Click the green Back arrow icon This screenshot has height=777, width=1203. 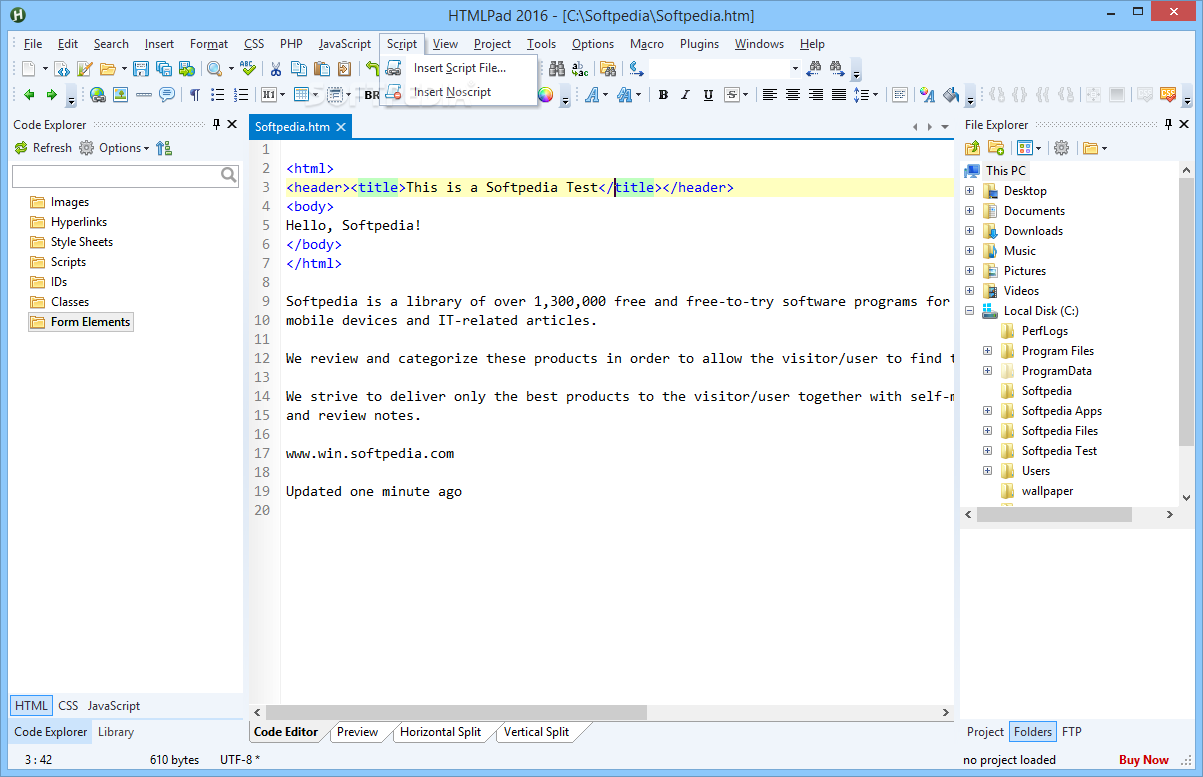pyautogui.click(x=29, y=95)
